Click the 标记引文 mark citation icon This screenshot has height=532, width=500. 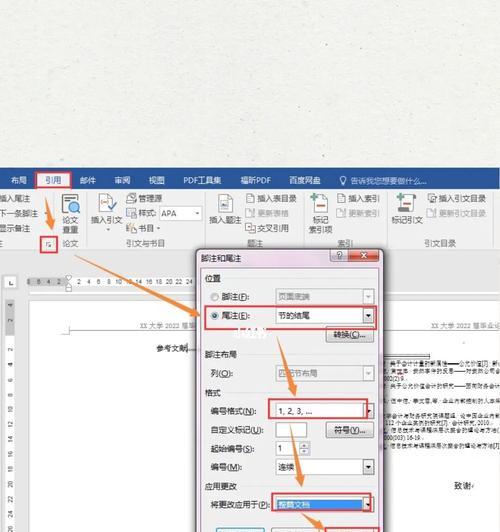click(406, 203)
